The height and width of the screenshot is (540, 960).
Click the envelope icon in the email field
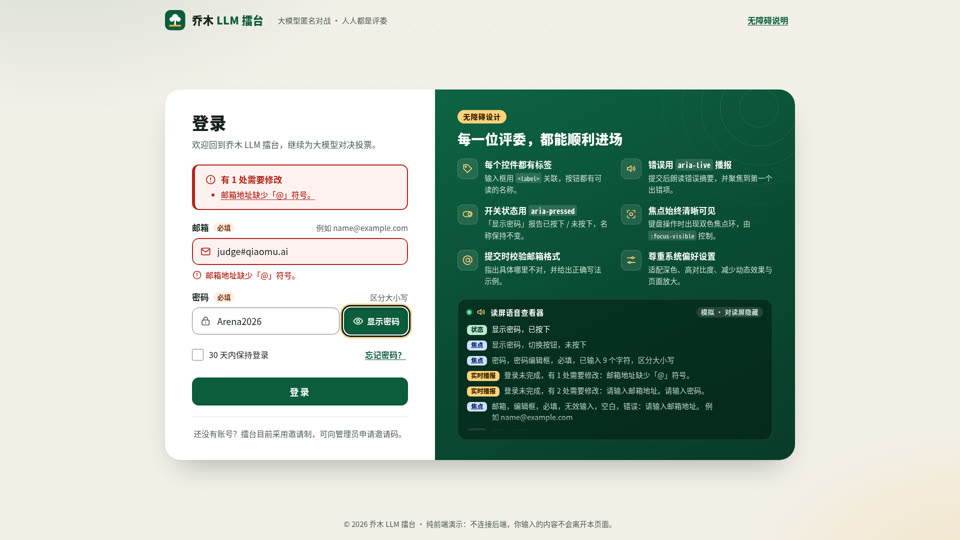[x=206, y=252]
